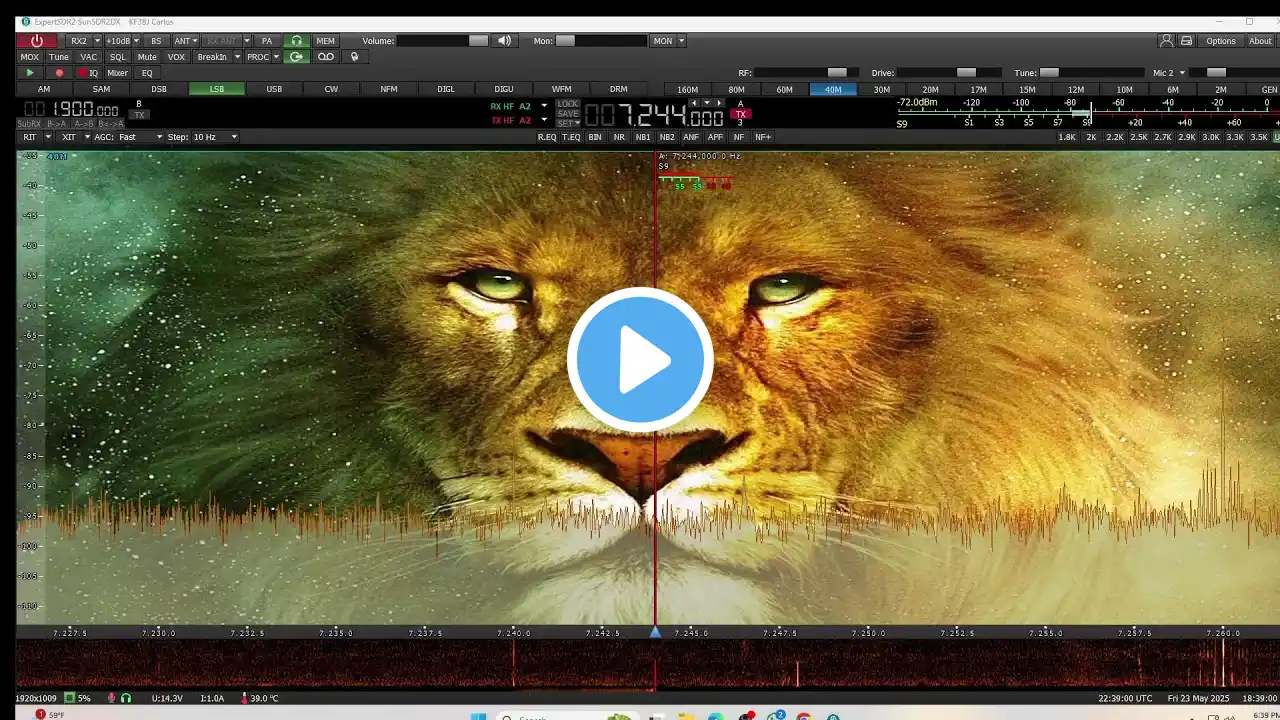1280x720 pixels.
Task: Select the DIGU mode tab
Action: [504, 89]
